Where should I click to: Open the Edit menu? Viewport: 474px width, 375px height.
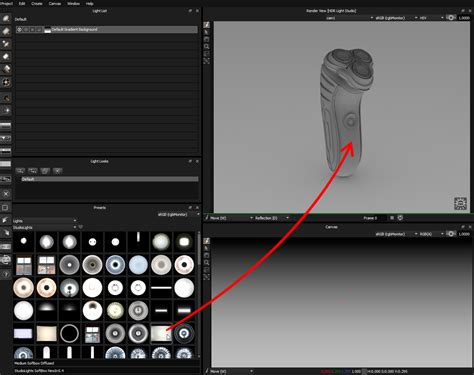[22, 4]
